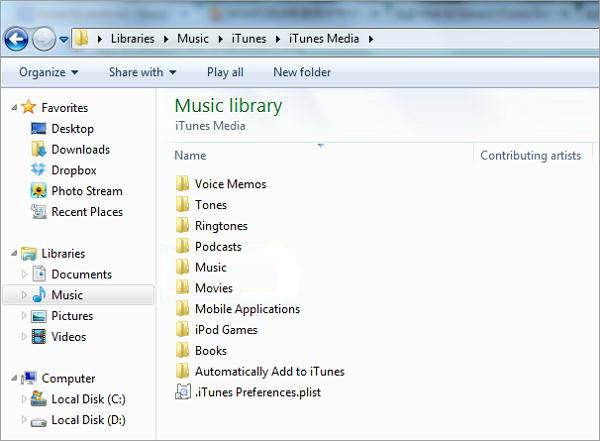Sort by Contributing artists column header

(x=532, y=155)
